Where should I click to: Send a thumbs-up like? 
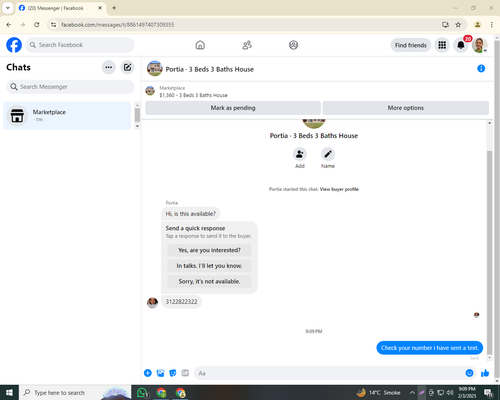coord(485,373)
